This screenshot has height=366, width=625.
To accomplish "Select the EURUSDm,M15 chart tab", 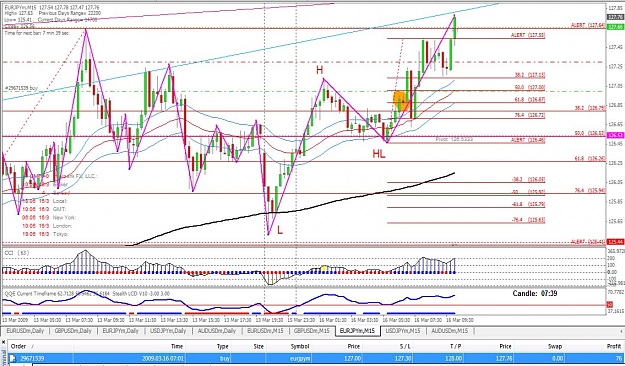I will (265, 331).
